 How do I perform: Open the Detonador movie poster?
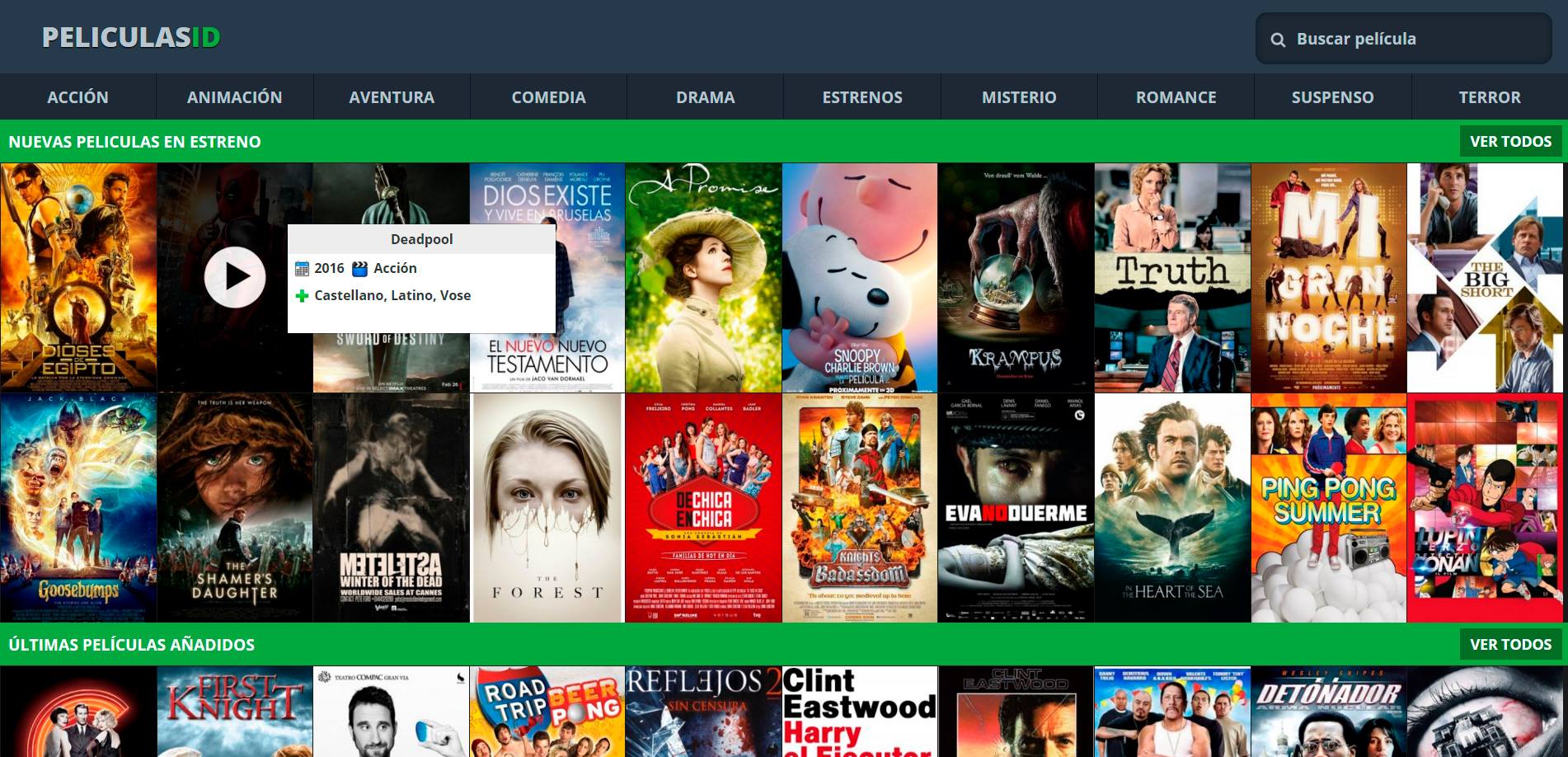(1329, 712)
